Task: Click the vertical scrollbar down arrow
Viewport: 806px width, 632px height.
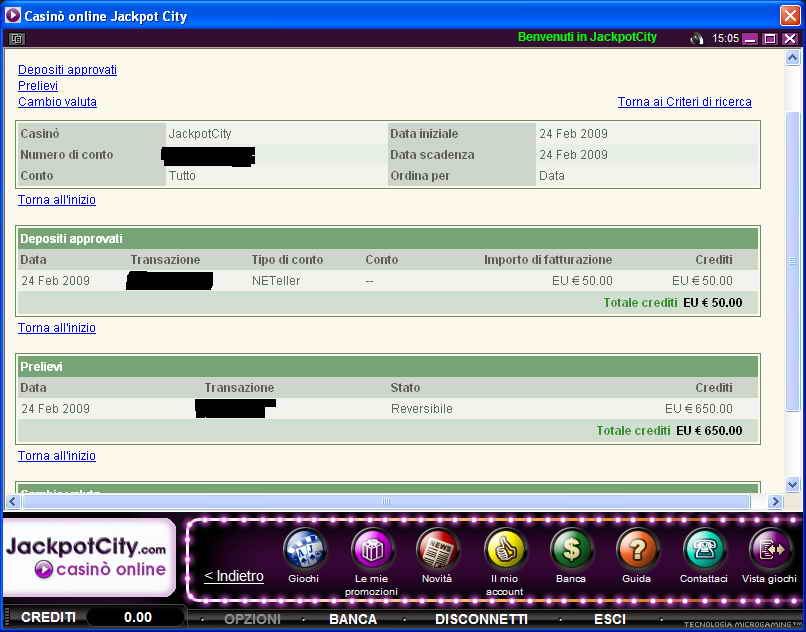Action: pyautogui.click(x=792, y=484)
